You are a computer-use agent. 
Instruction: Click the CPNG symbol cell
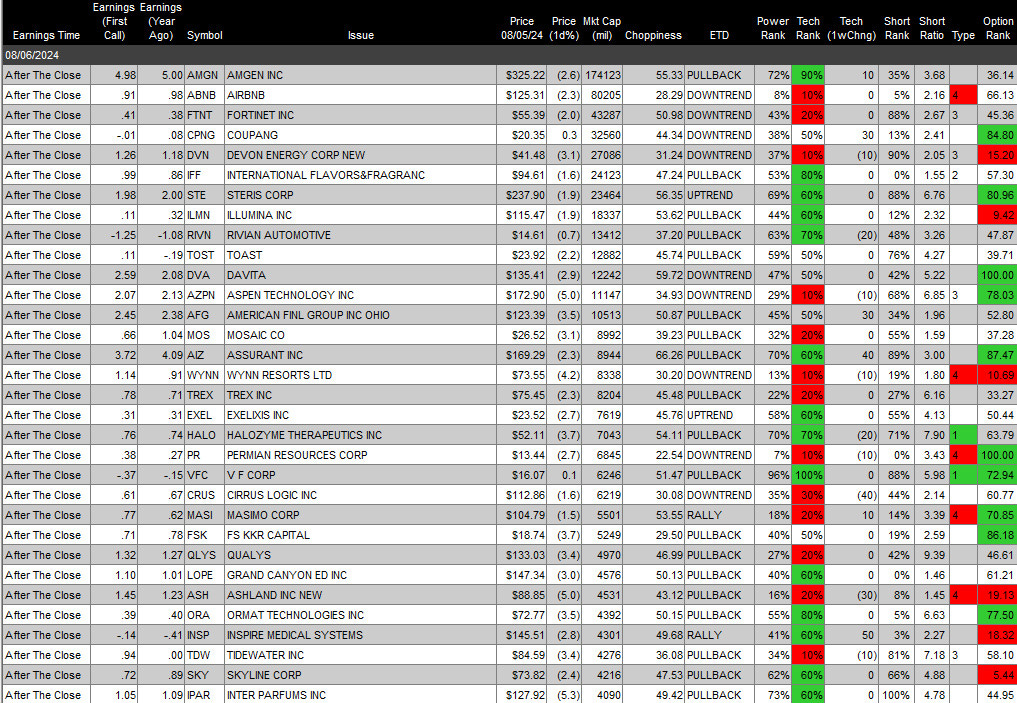coord(204,135)
